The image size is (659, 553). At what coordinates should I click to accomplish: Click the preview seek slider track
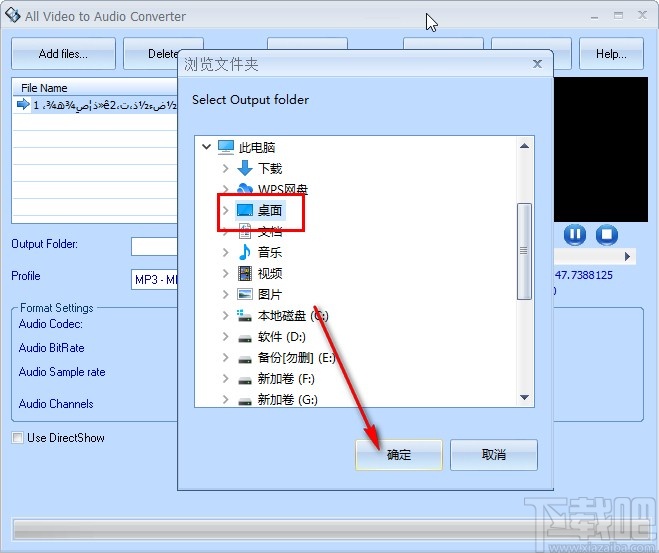tap(588, 256)
